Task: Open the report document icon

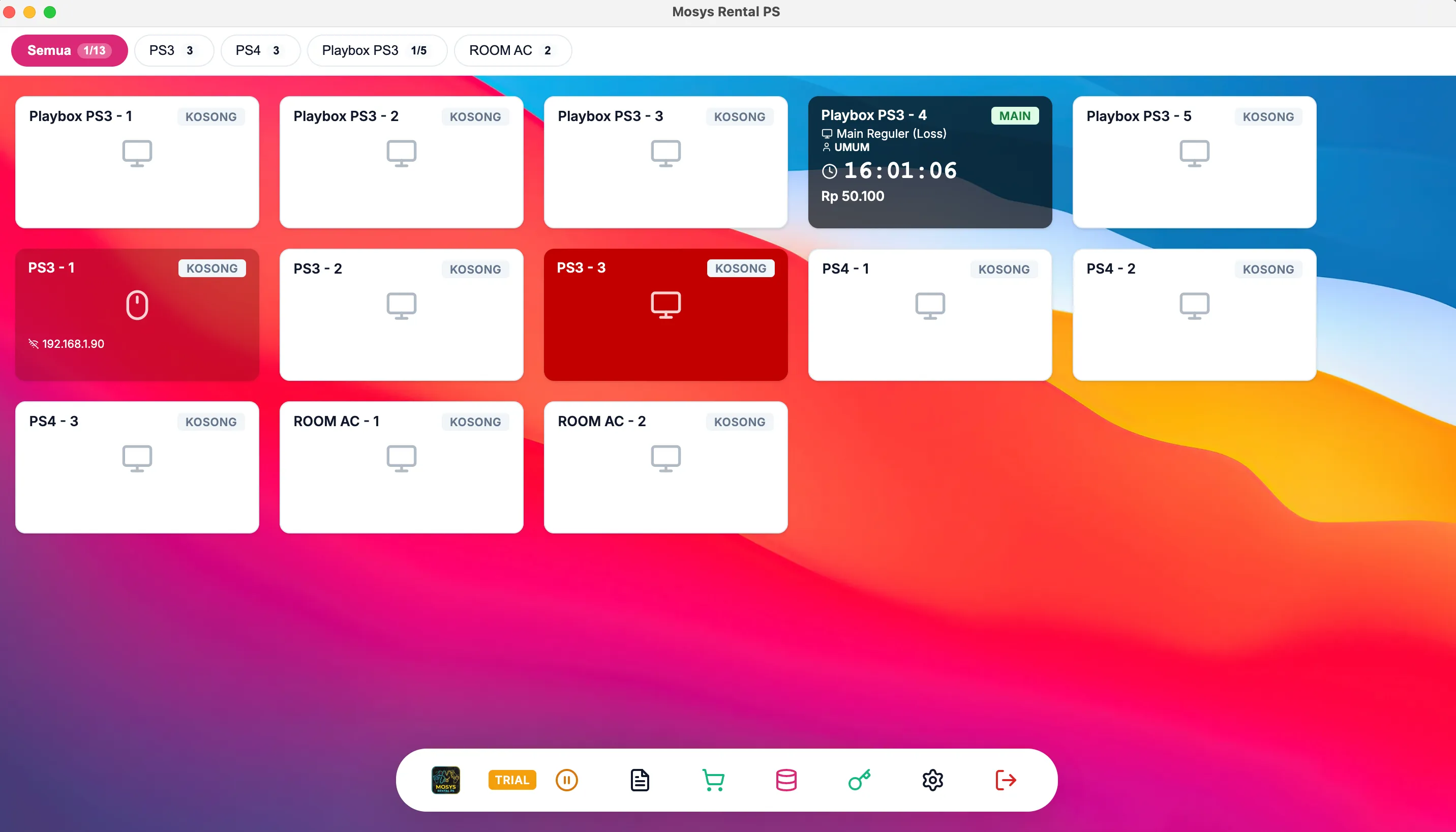Action: 640,780
